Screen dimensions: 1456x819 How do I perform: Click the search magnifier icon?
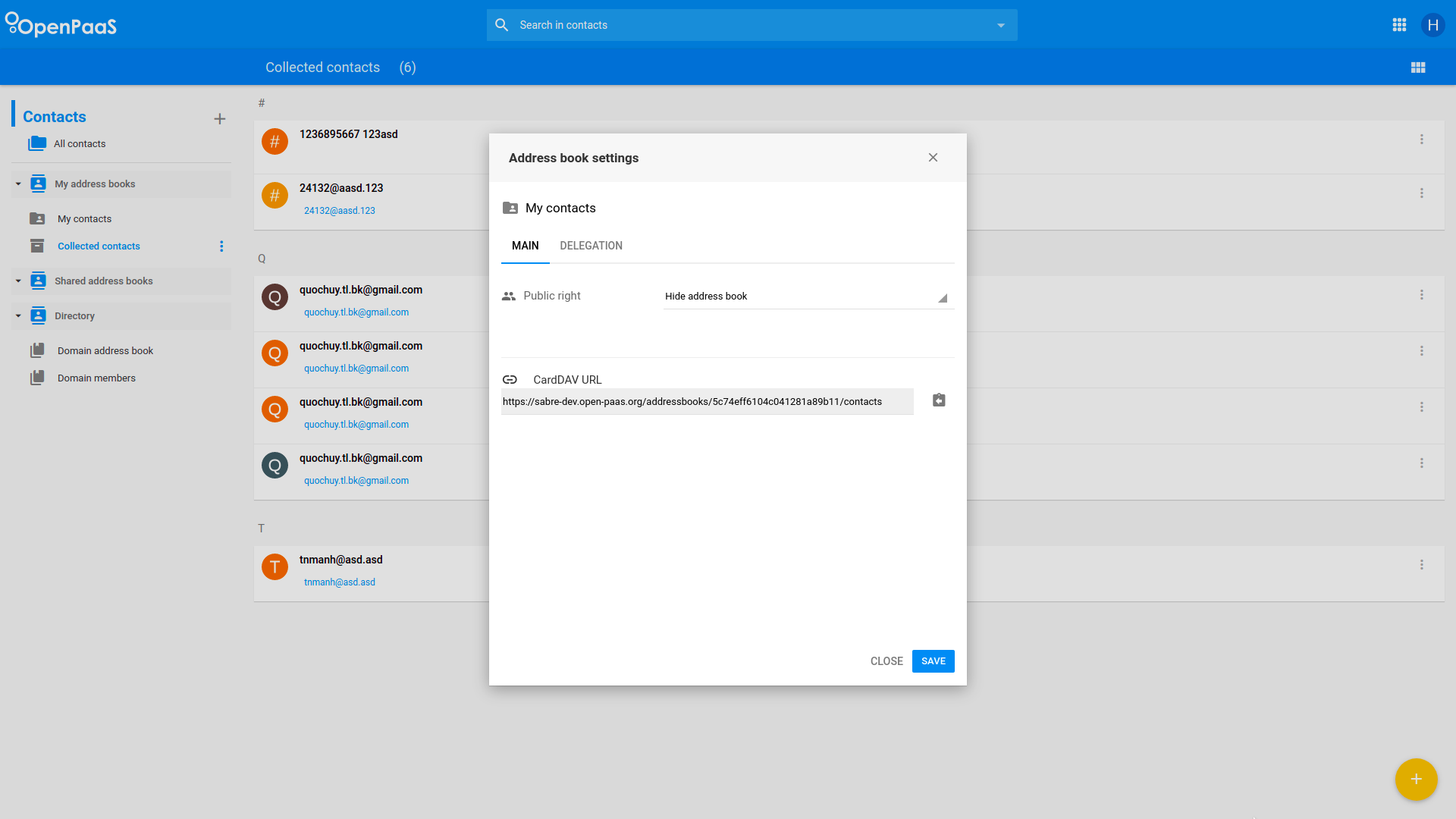pyautogui.click(x=501, y=25)
